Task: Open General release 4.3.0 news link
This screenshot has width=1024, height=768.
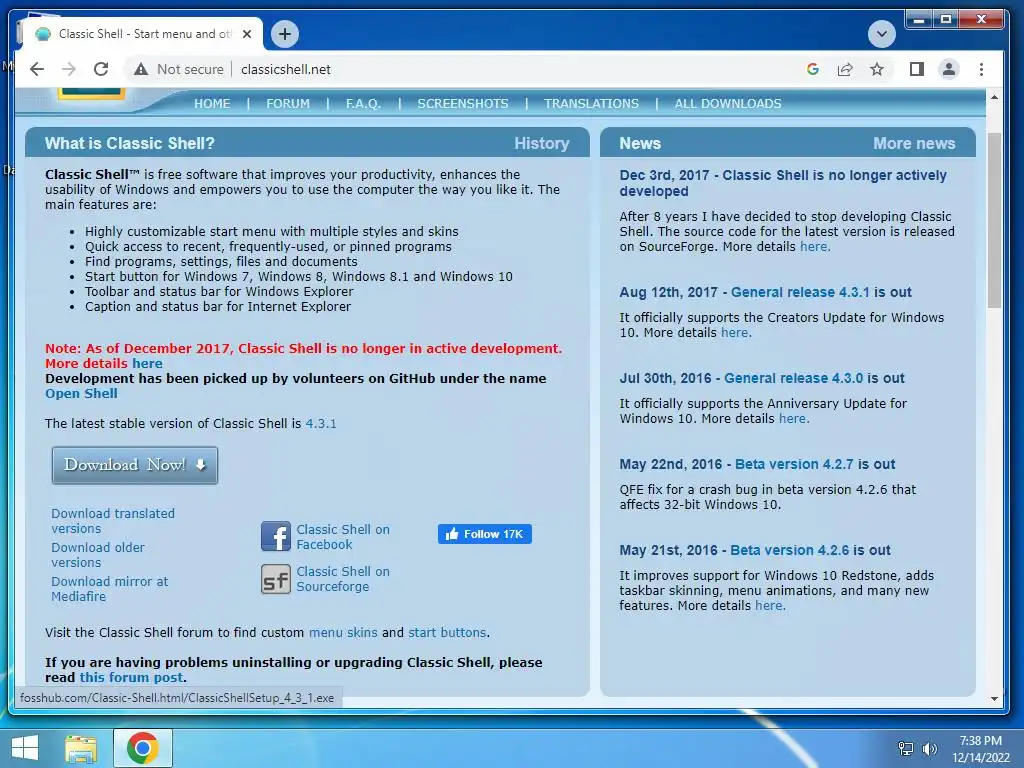Action: [x=793, y=379]
